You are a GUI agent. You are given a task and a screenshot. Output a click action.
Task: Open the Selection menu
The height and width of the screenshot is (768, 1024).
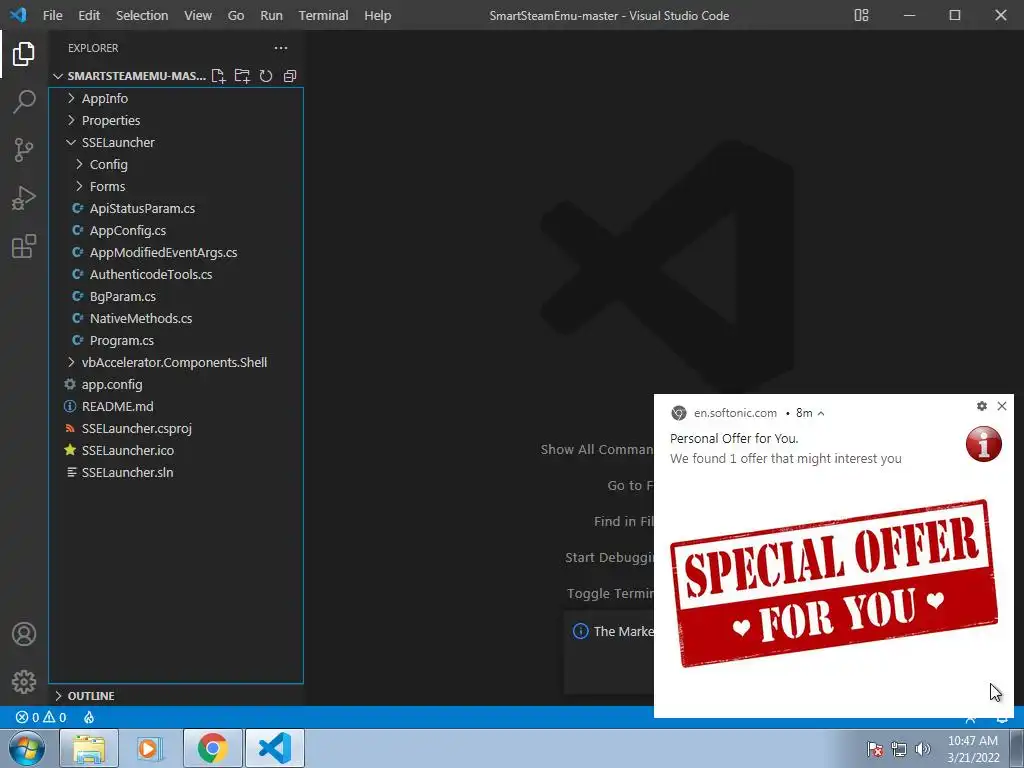coord(142,15)
